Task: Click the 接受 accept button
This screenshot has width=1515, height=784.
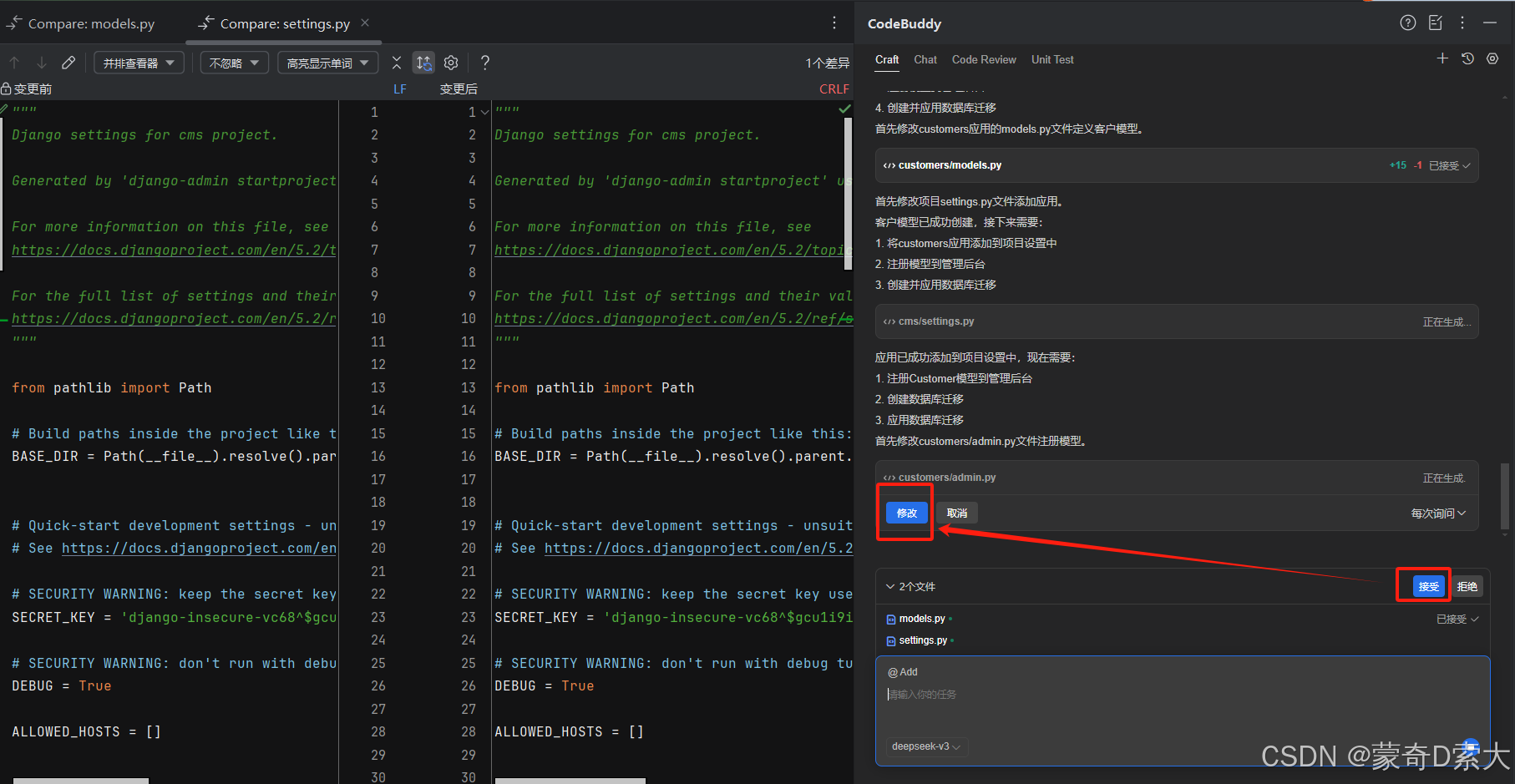Action: [x=1429, y=586]
